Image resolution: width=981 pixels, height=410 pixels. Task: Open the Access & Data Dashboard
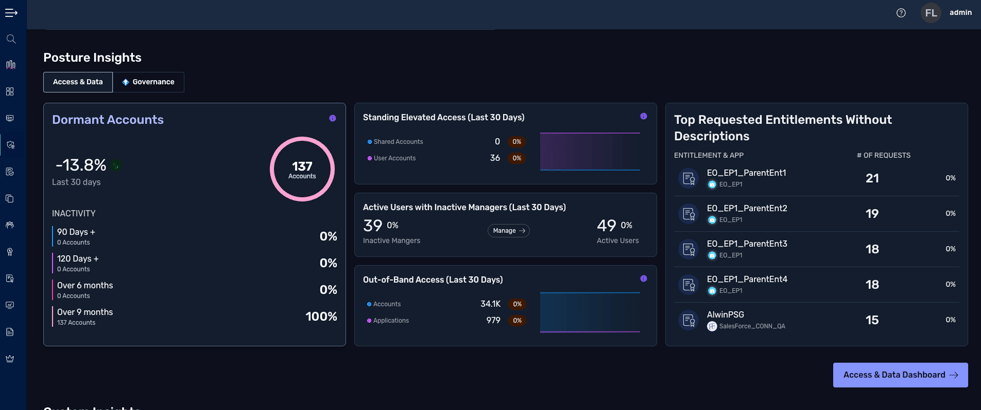(x=900, y=375)
